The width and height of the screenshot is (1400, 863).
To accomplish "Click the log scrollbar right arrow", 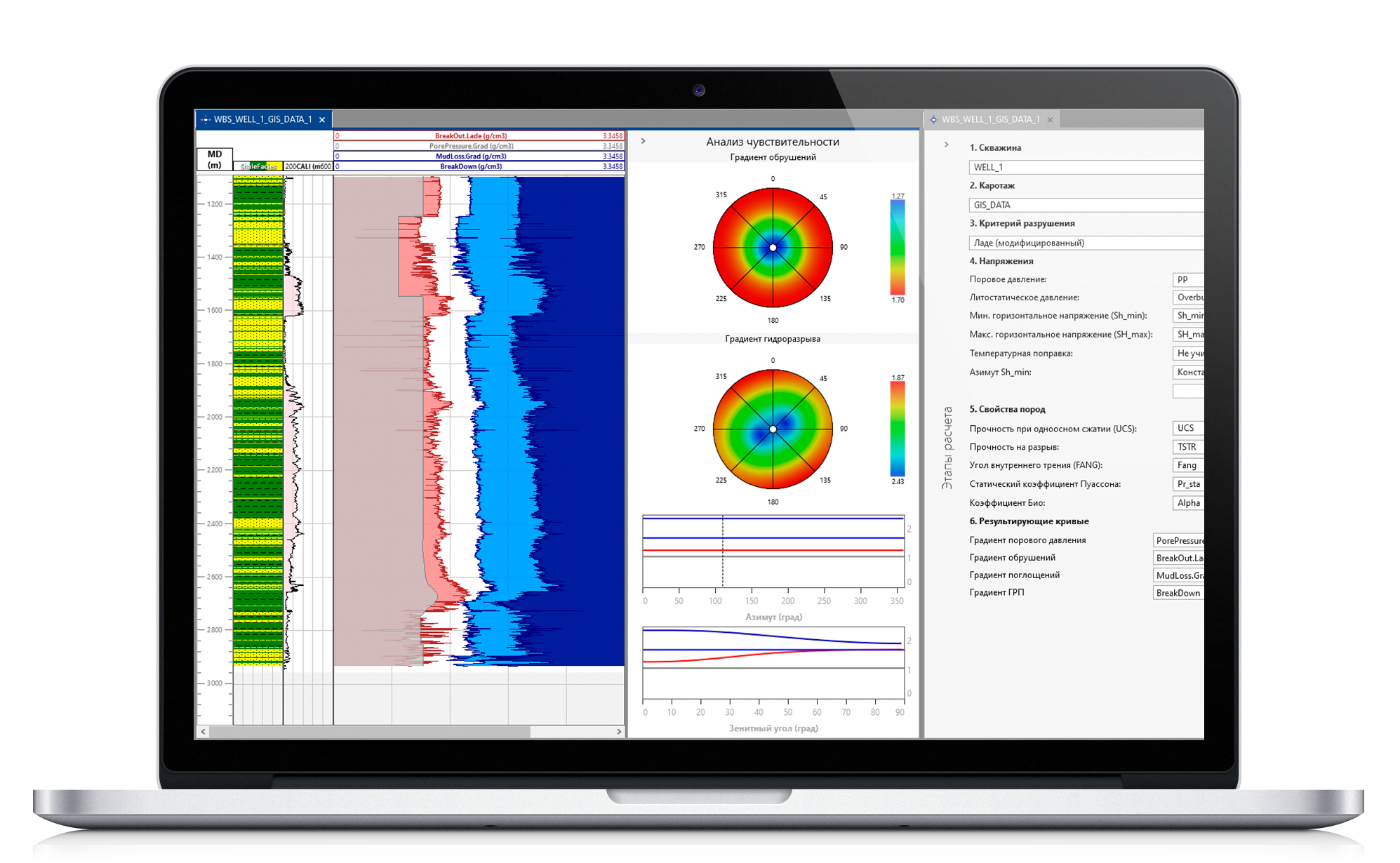I will (618, 731).
